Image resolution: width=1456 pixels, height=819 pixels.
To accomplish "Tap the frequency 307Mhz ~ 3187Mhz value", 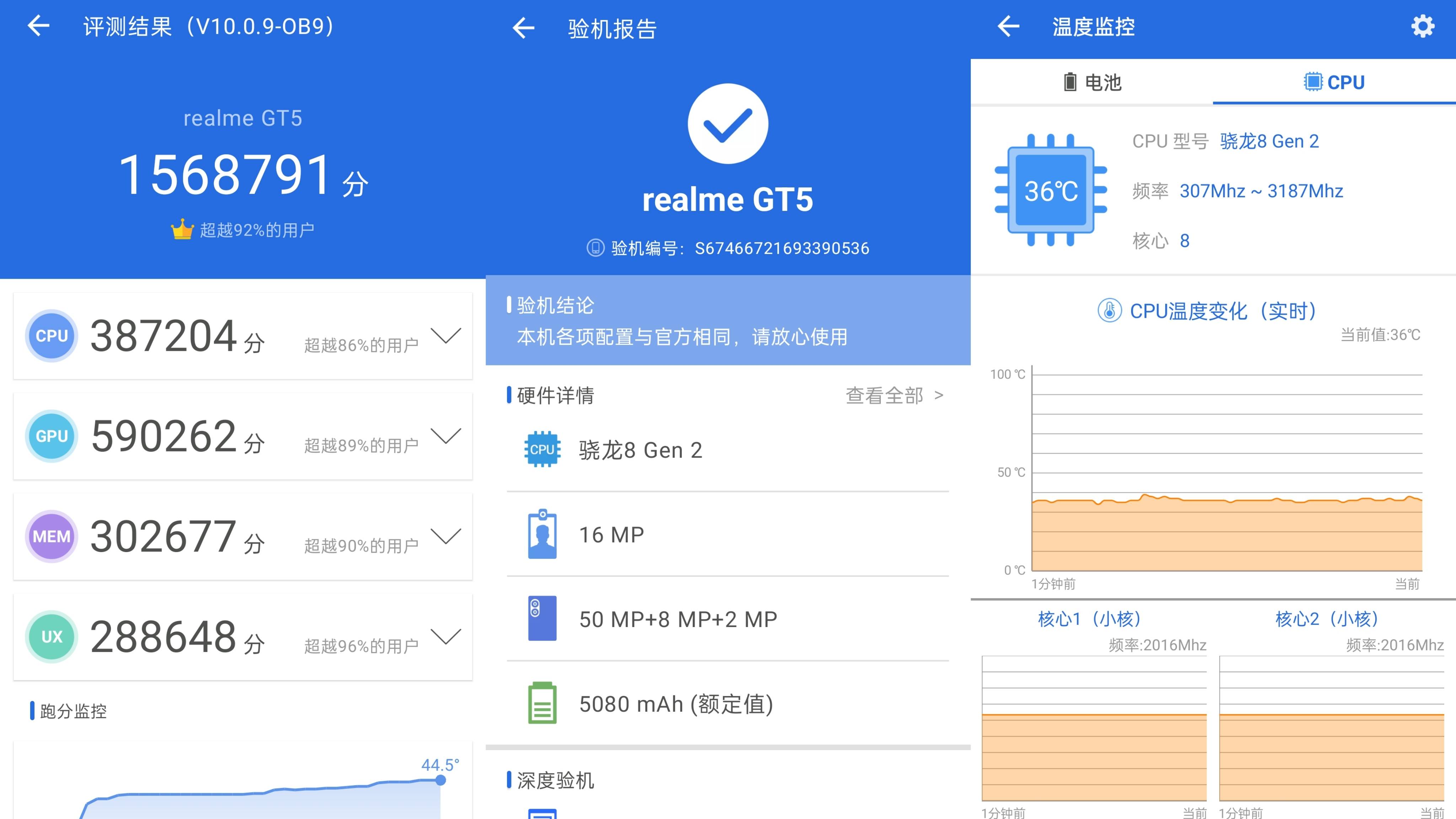I will tap(1261, 191).
